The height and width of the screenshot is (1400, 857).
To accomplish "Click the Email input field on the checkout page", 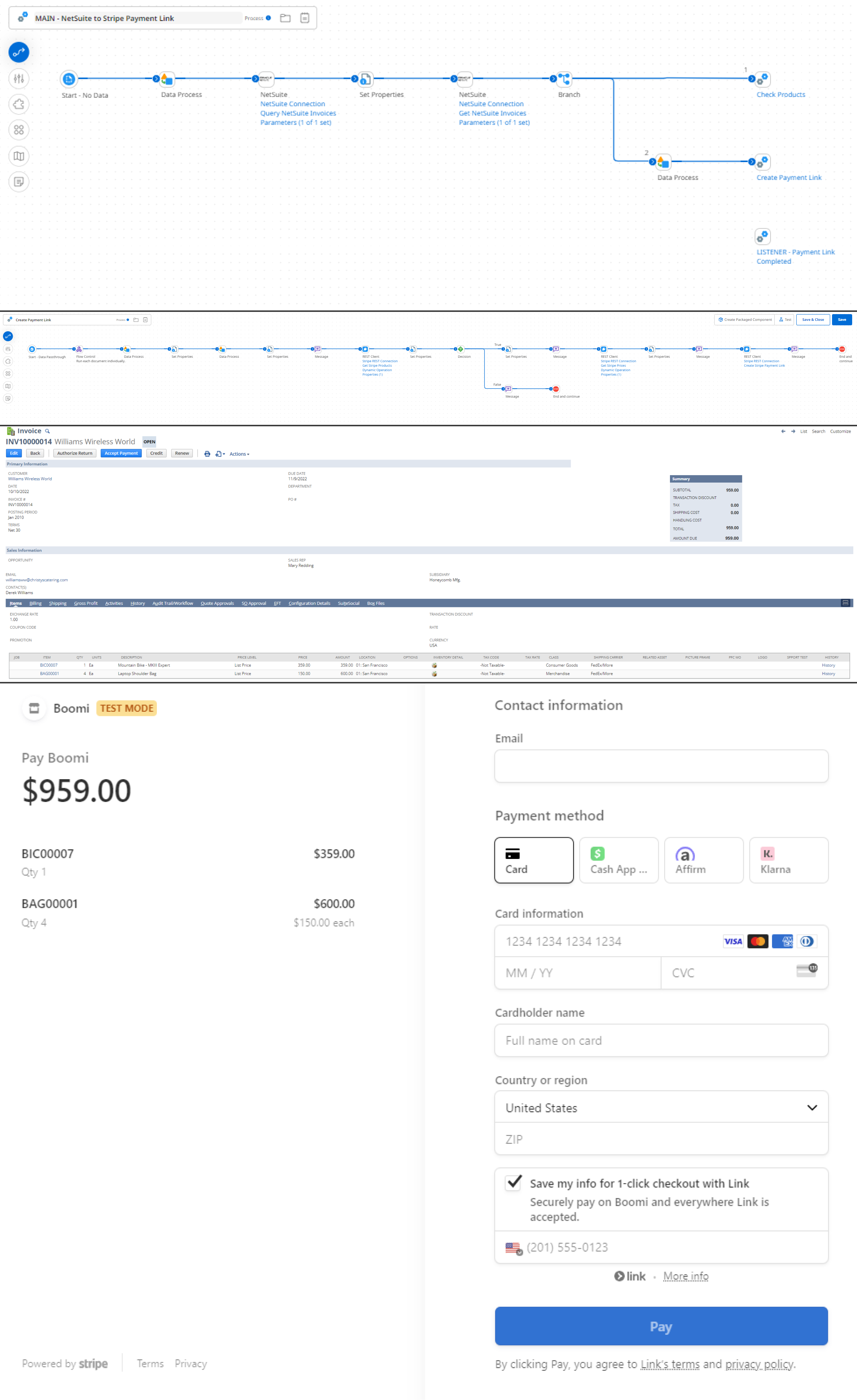I will 661,766.
